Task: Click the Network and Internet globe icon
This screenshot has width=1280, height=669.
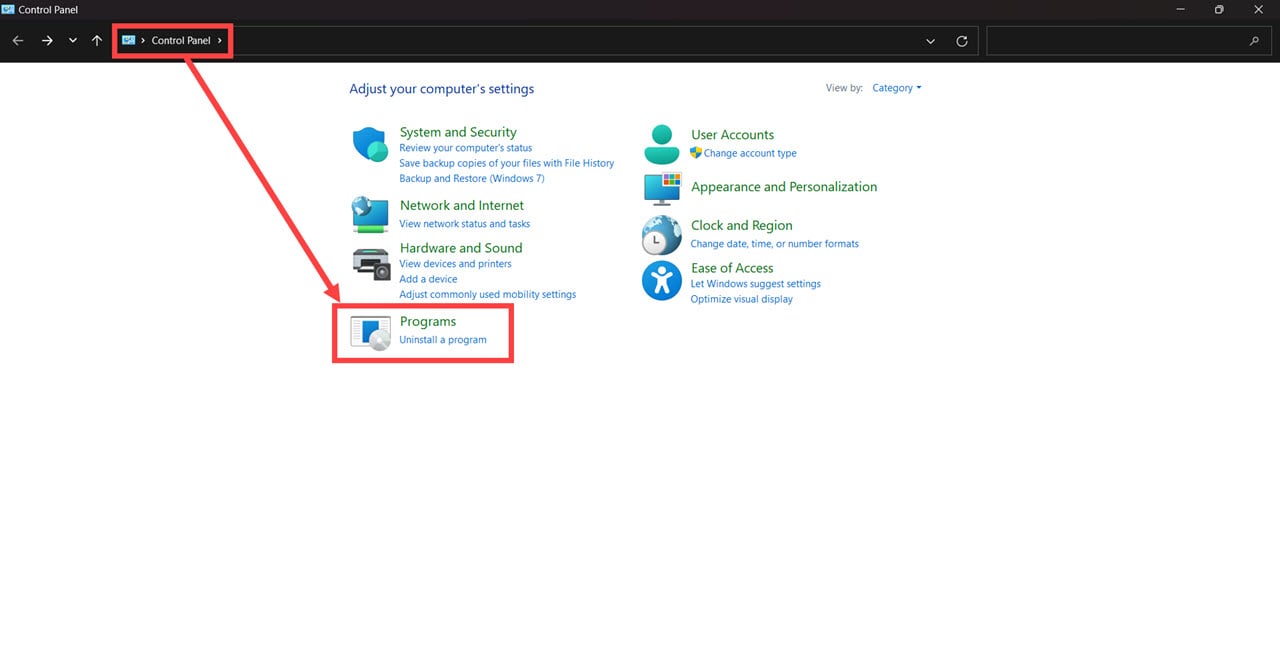Action: pyautogui.click(x=370, y=214)
